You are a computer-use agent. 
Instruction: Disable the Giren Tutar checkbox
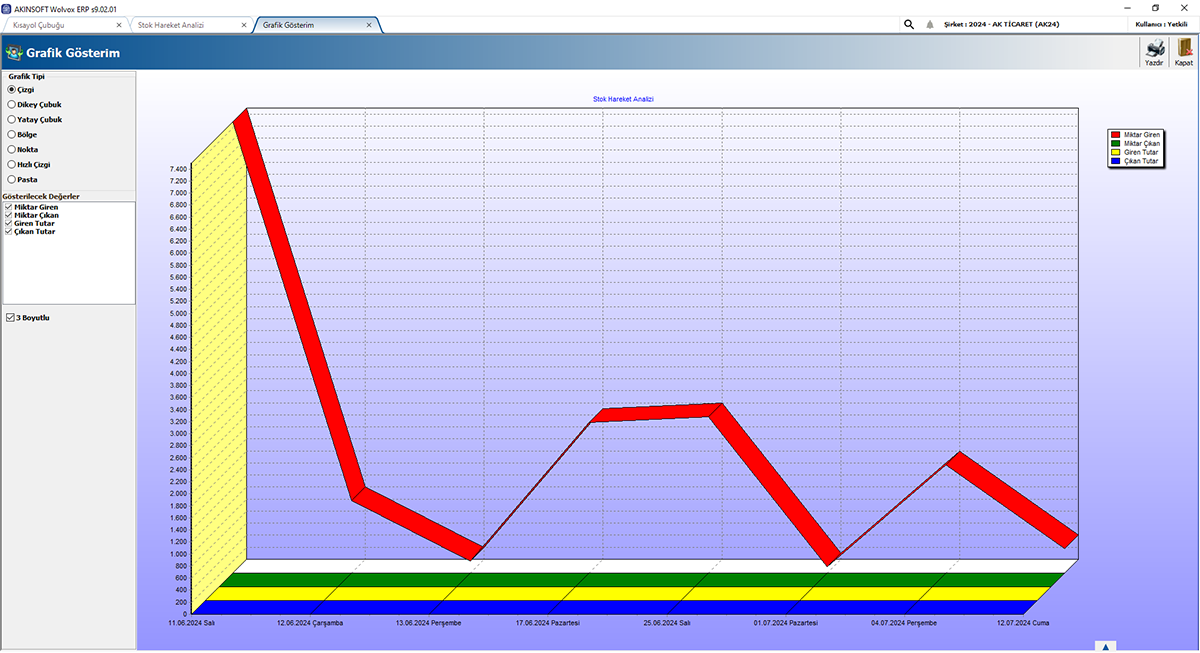pyautogui.click(x=8, y=223)
